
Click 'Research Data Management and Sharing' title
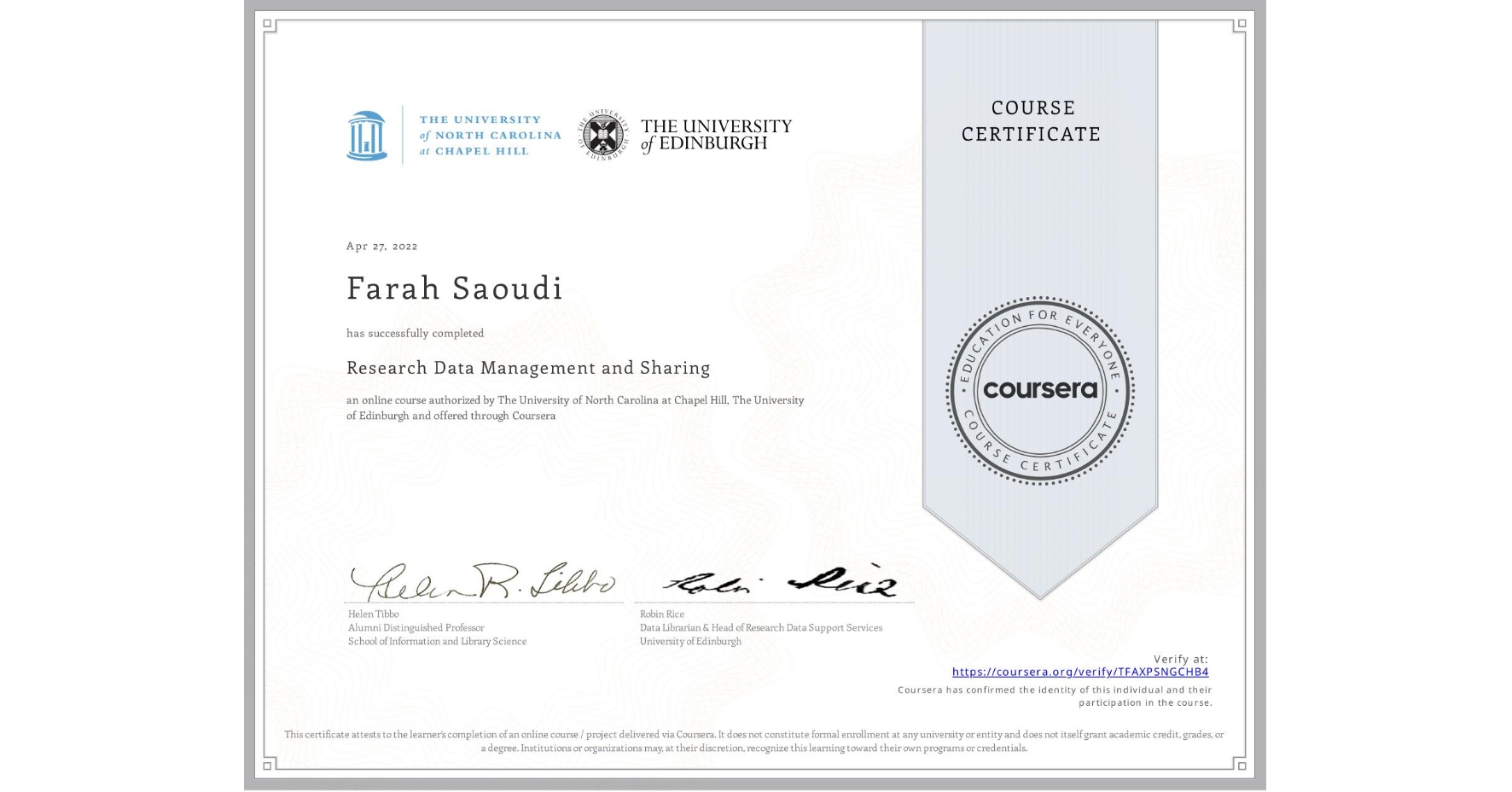(528, 368)
